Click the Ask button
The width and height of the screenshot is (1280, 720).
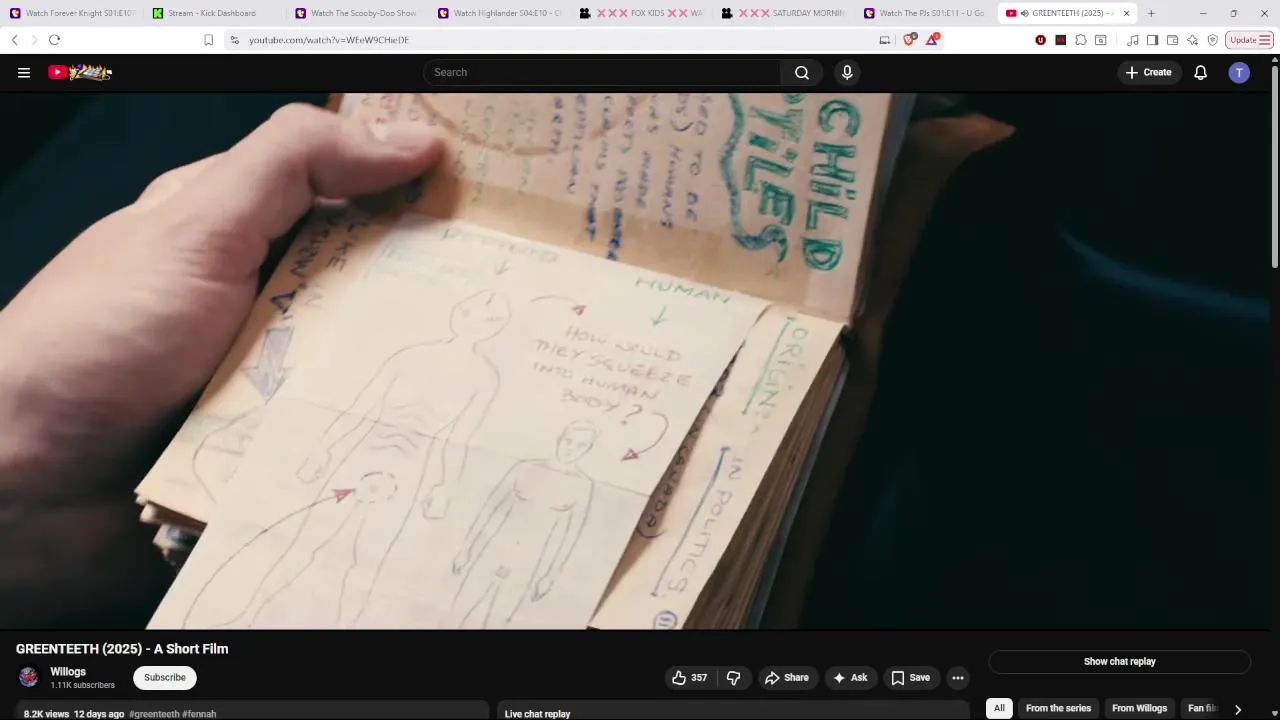(850, 678)
